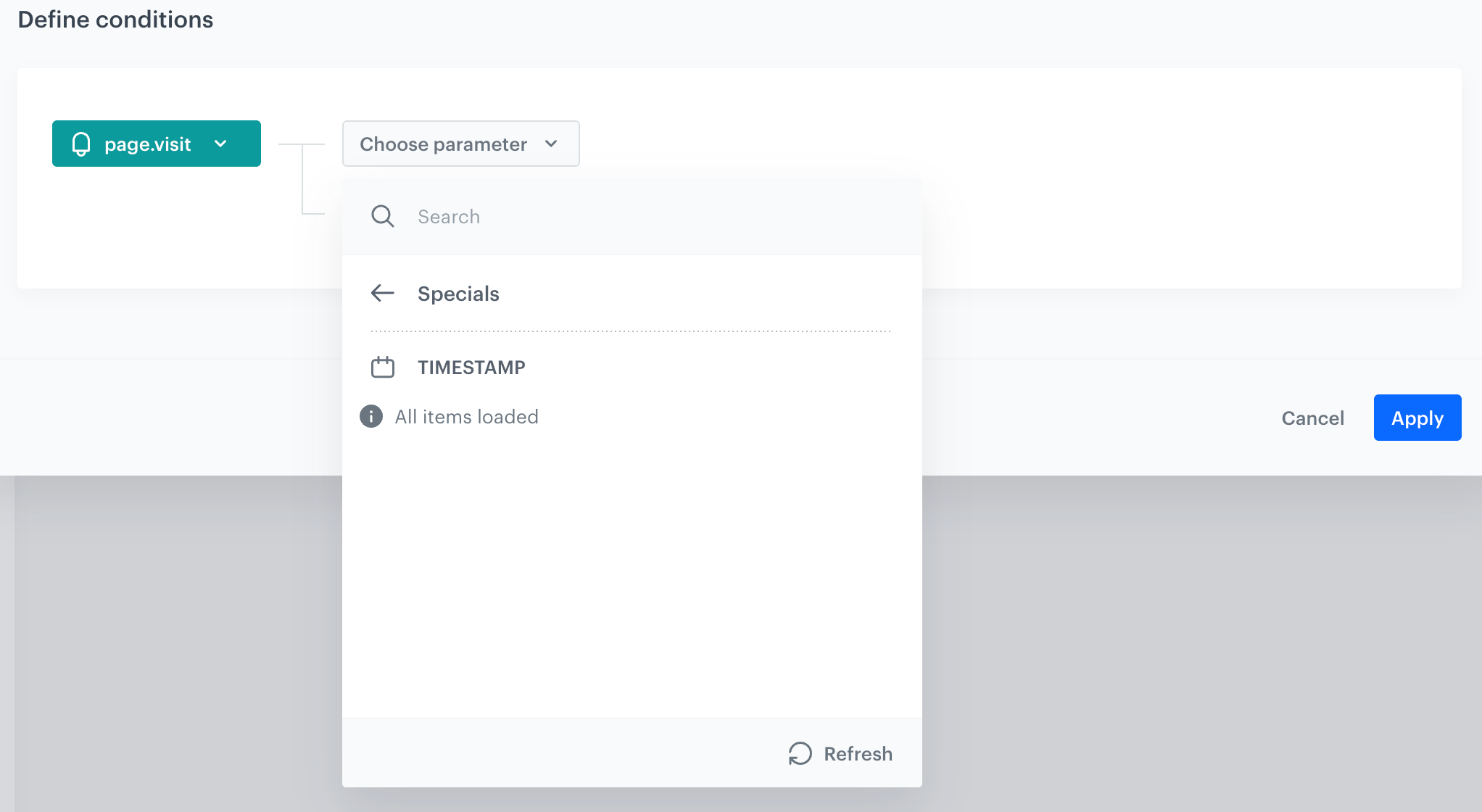Click the bell icon on page.visit

pos(81,144)
